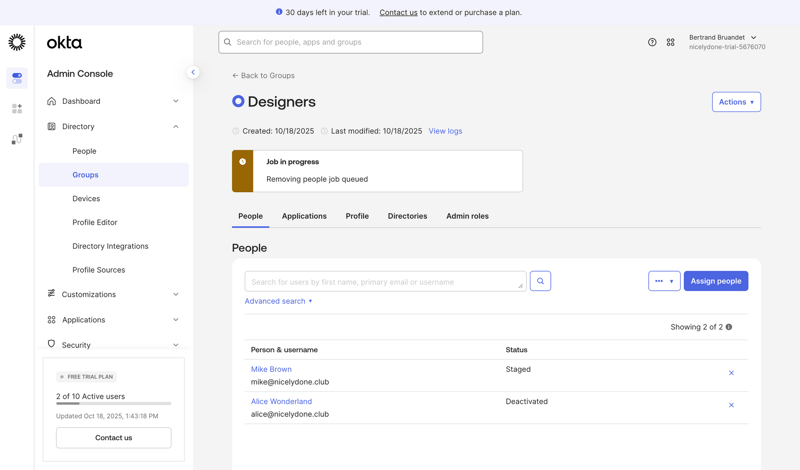The width and height of the screenshot is (800, 470).
Task: Click the magnifier icon in global search
Action: (x=228, y=42)
